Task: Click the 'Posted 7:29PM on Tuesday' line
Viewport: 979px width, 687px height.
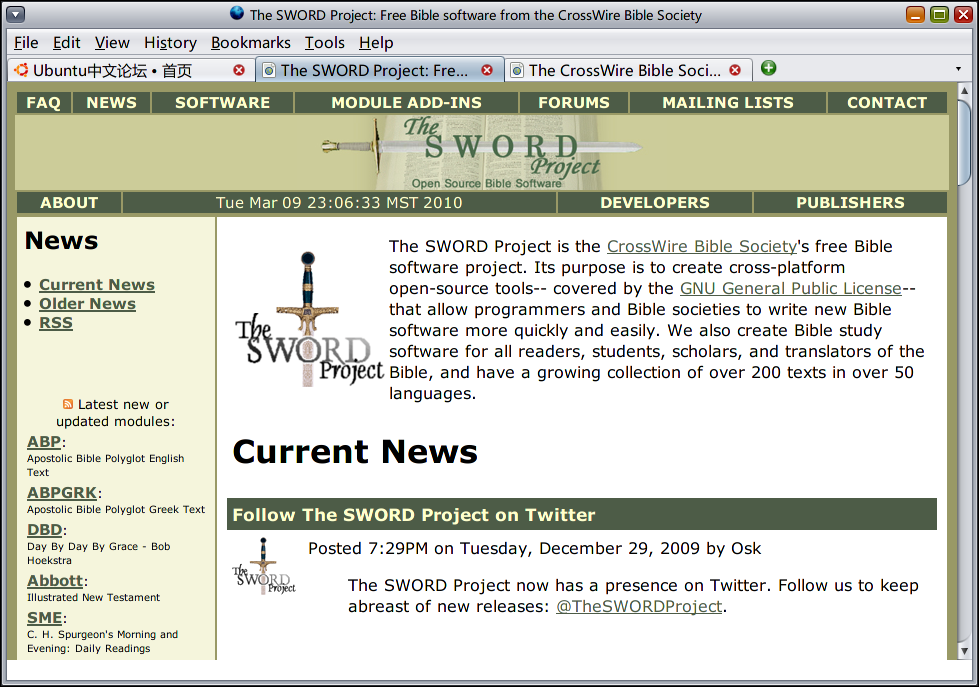Action: point(534,548)
